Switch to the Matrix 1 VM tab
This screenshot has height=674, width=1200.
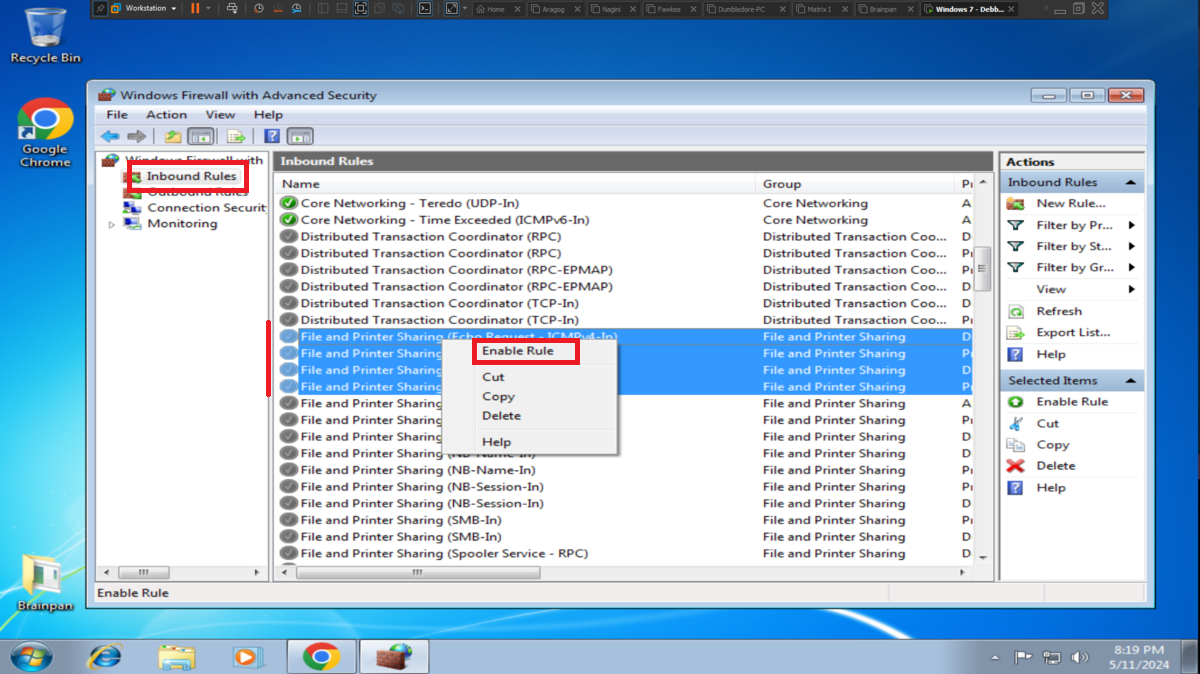pos(822,8)
